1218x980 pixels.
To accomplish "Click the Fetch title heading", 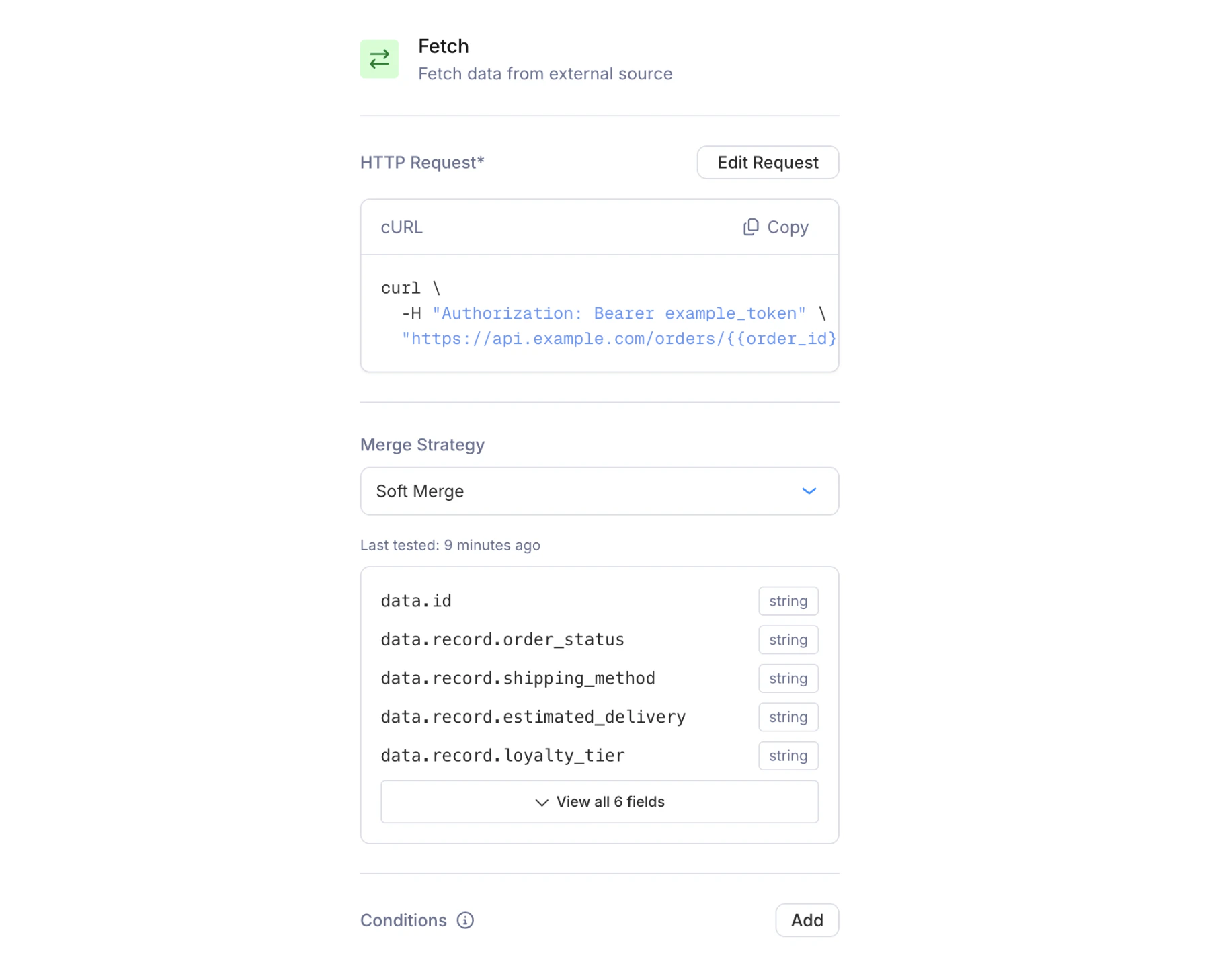I will [x=443, y=46].
